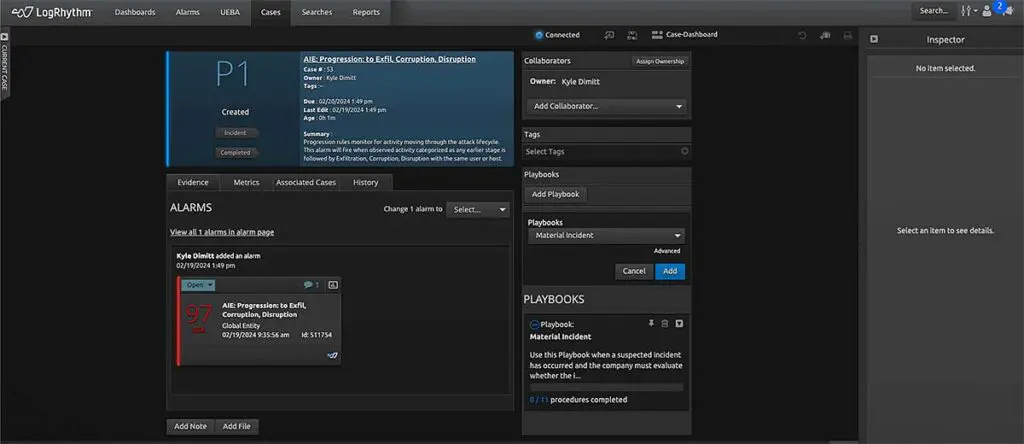1024x444 pixels.
Task: Open the alarm status Open dropdown
Action: point(199,285)
